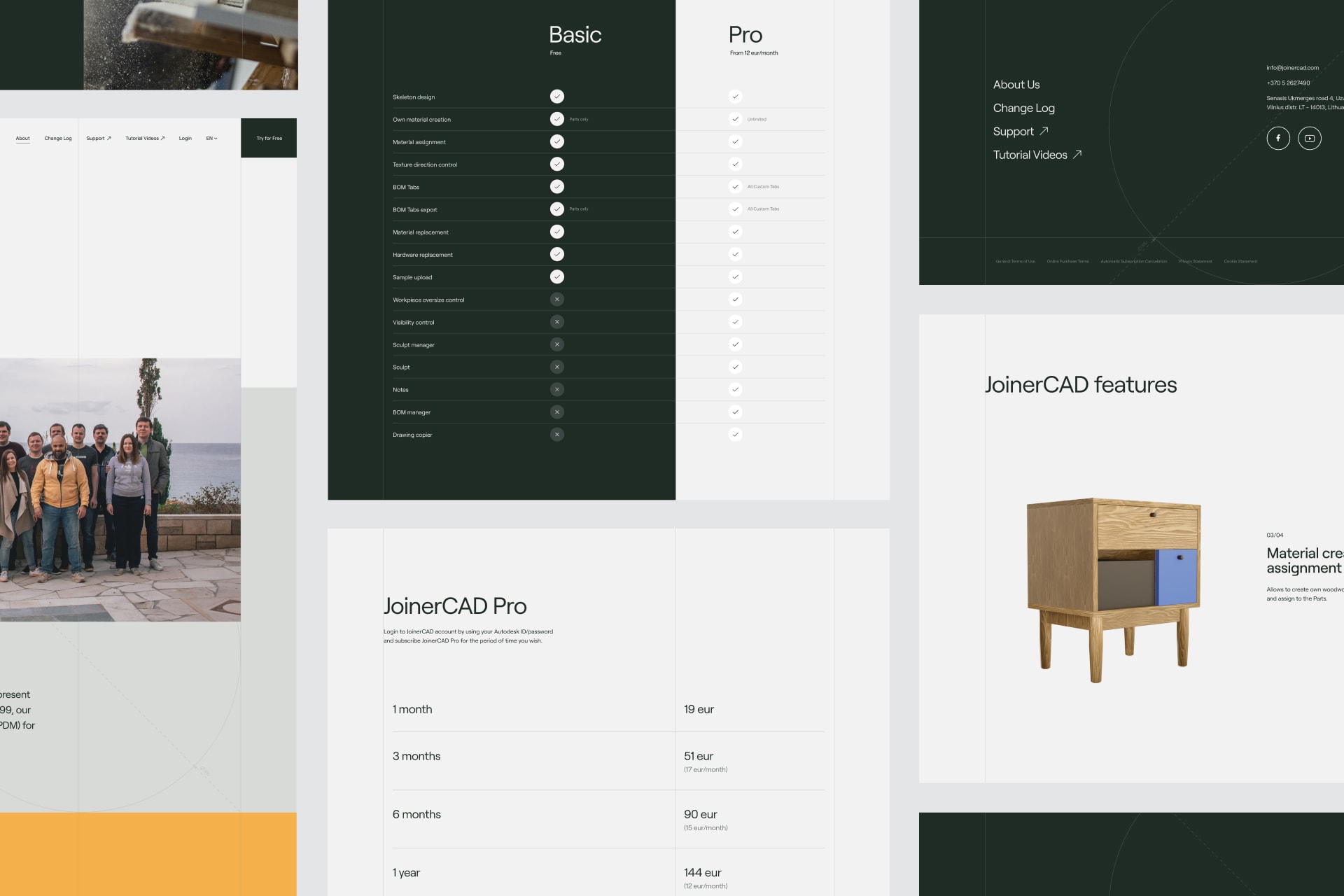Open Change Log in the navigation bar
1344x896 pixels.
tap(58, 139)
